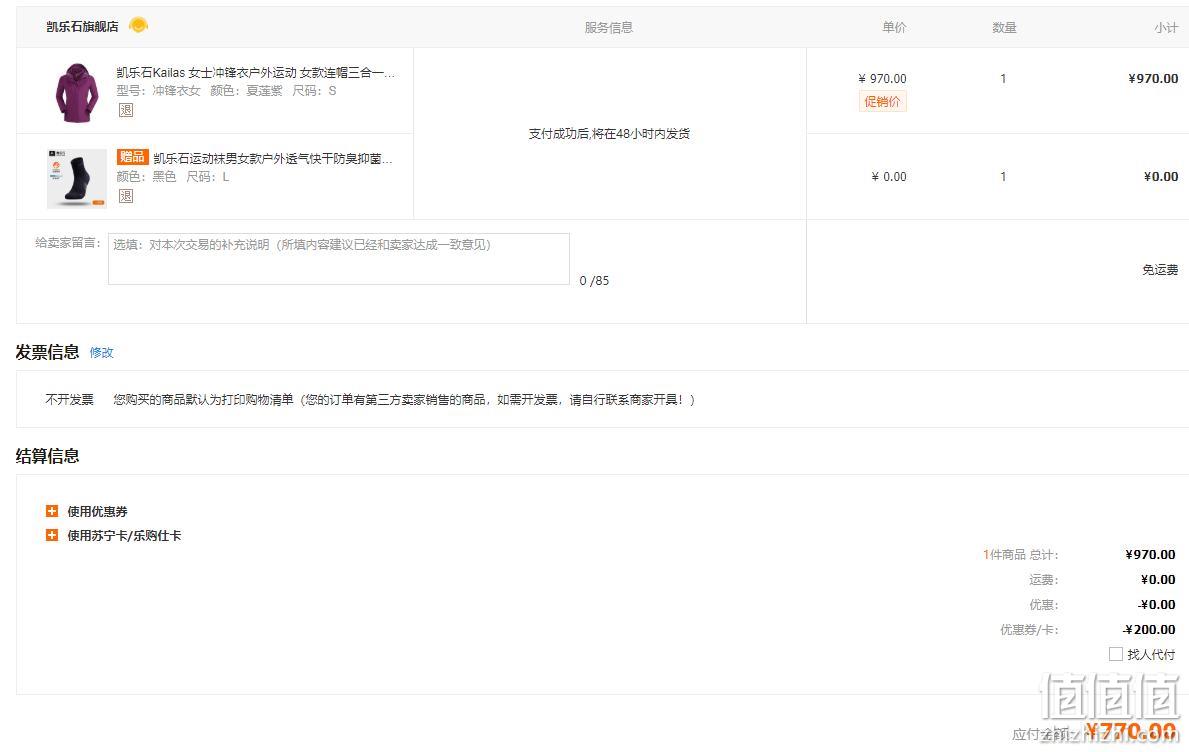
Task: Select the 免运费 shipping text
Action: pos(1160,270)
